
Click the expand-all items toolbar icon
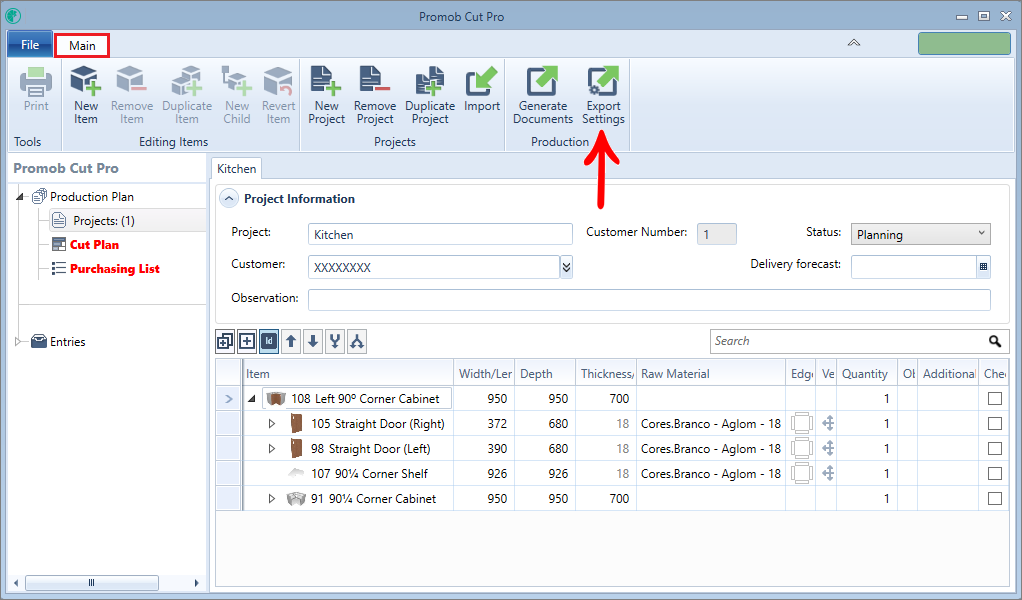coord(225,341)
